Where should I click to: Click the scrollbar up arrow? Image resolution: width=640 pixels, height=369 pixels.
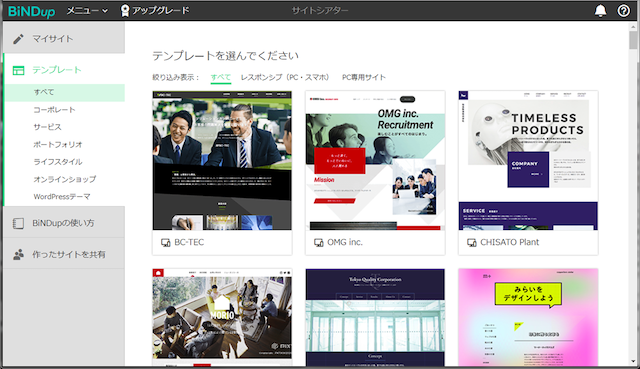point(633,26)
